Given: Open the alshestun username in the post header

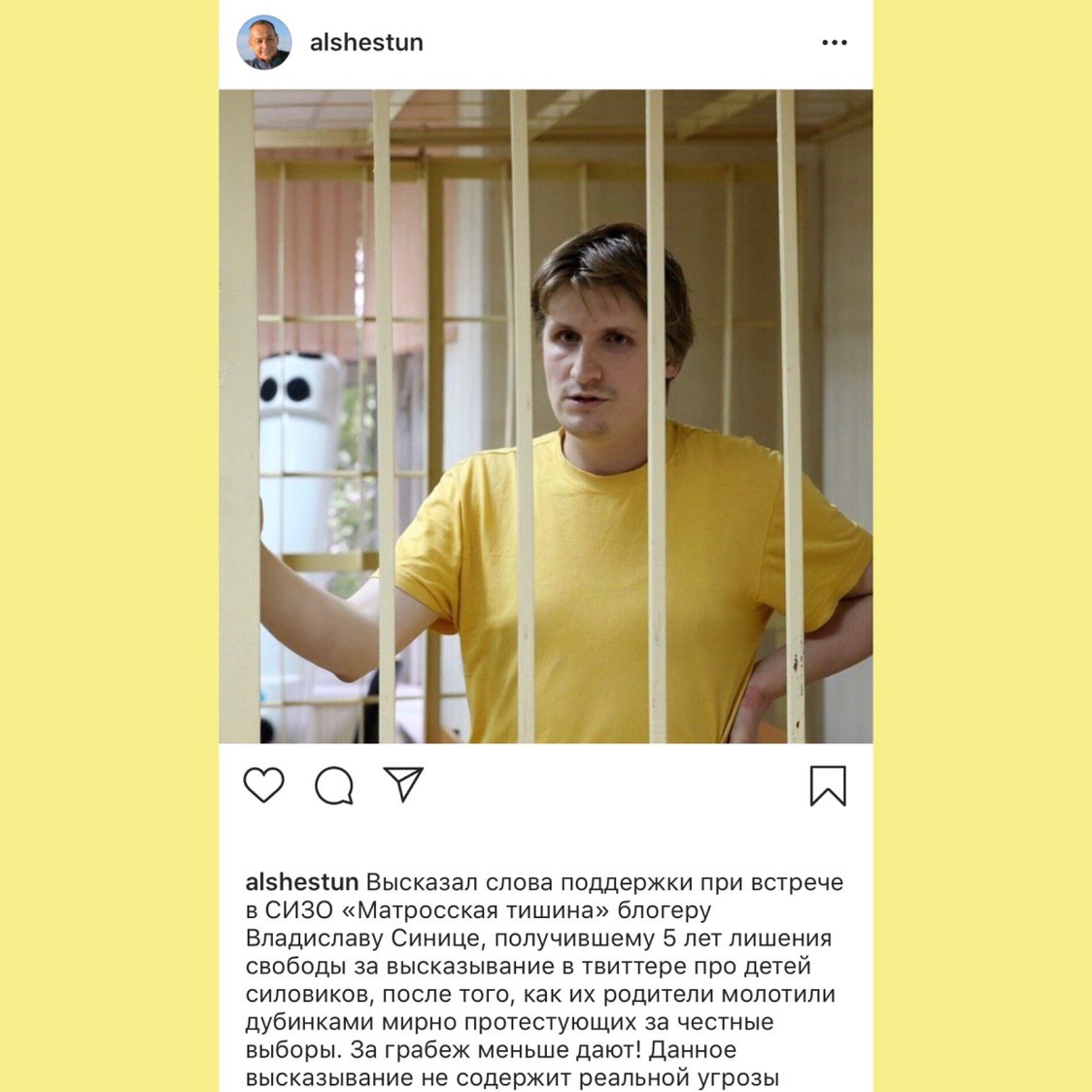Looking at the screenshot, I should pos(366,43).
